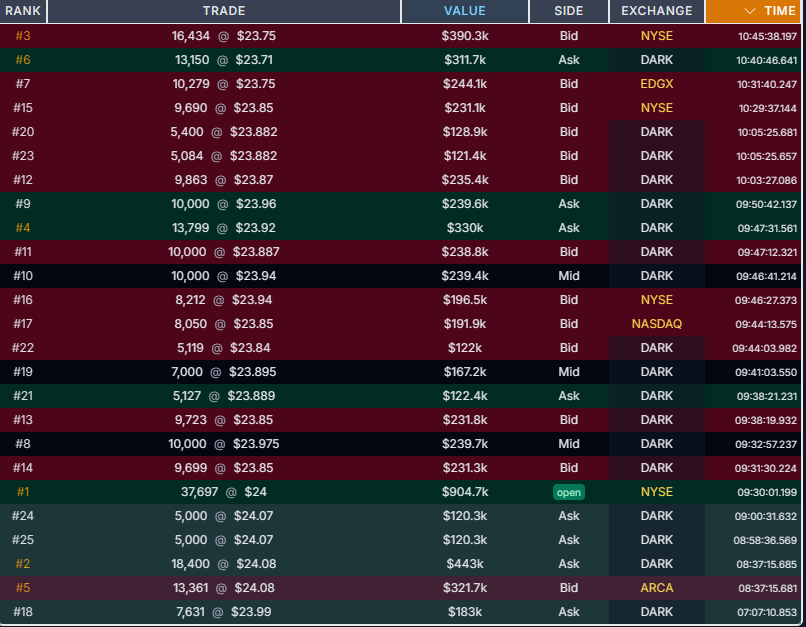Select rank #3 cell

pos(23,36)
